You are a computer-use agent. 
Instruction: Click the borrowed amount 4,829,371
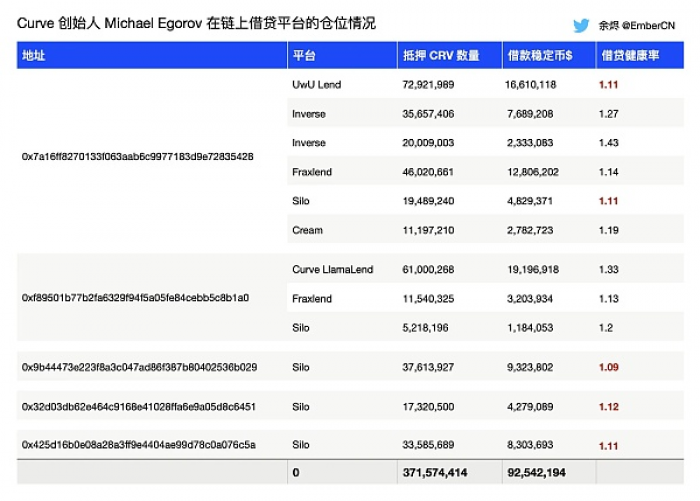coord(529,201)
